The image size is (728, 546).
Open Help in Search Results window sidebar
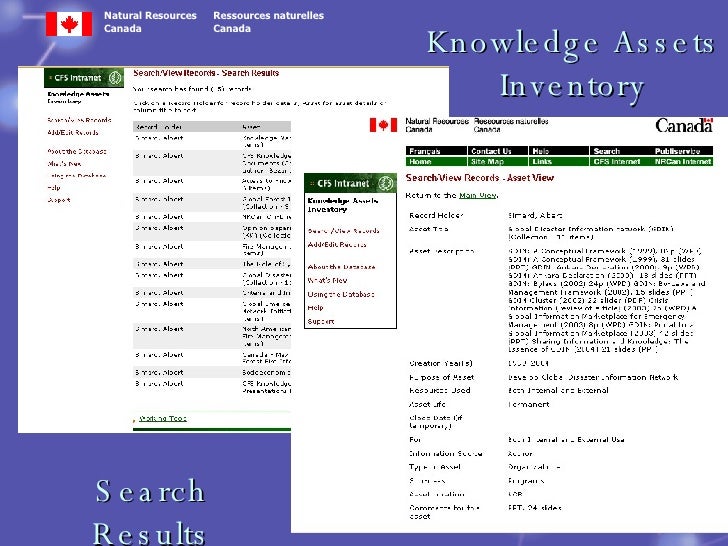click(54, 188)
